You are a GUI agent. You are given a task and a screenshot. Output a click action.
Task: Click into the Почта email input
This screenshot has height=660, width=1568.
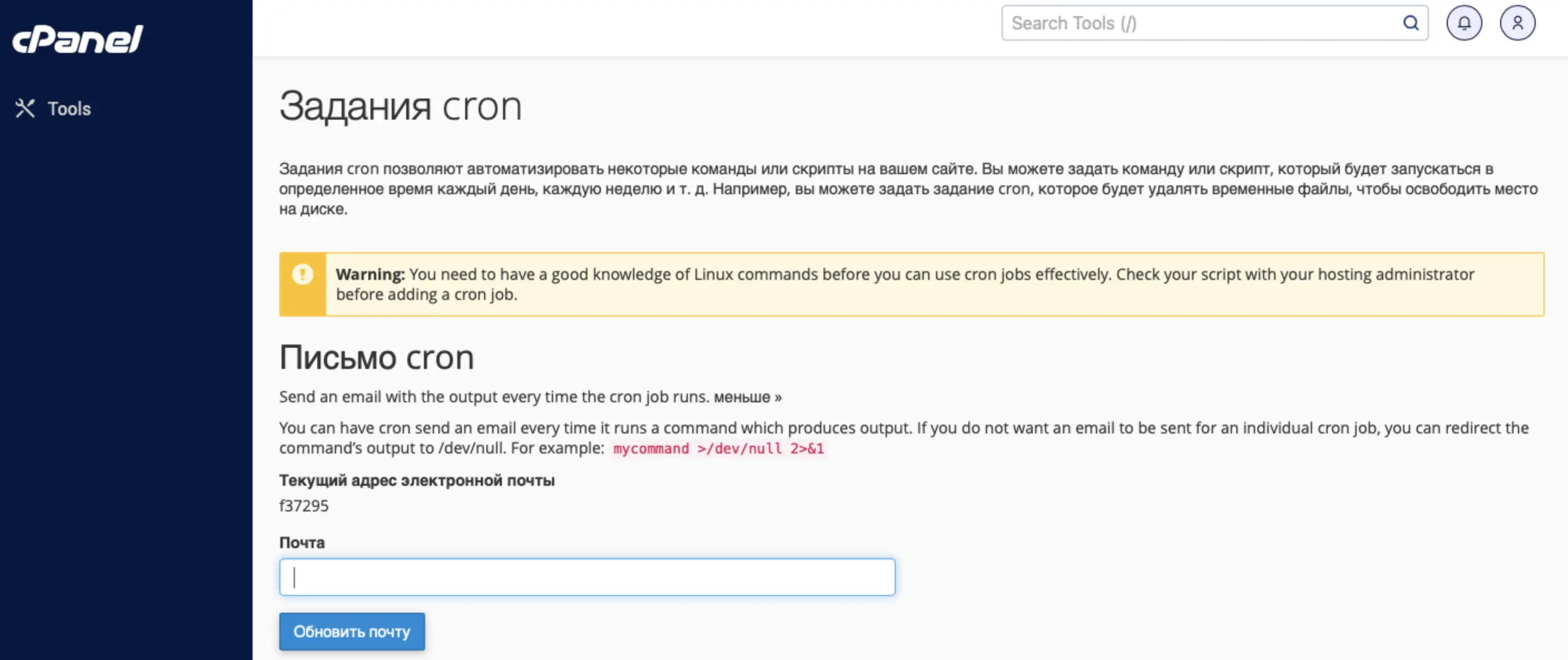click(x=587, y=577)
